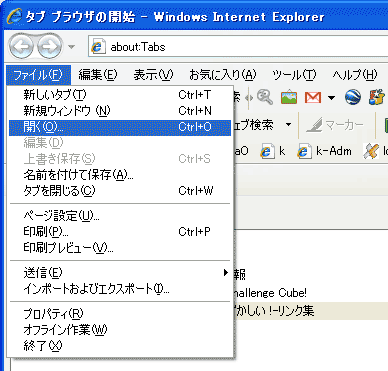
Task: Select the highlighted 開く(O)... entry
Action: click(x=120, y=127)
